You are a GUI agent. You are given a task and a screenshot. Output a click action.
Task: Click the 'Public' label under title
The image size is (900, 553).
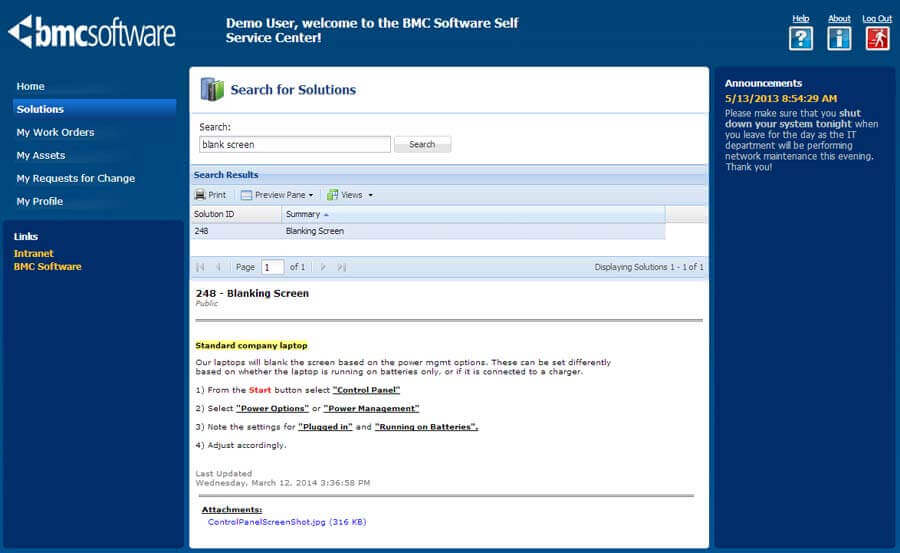(x=207, y=303)
